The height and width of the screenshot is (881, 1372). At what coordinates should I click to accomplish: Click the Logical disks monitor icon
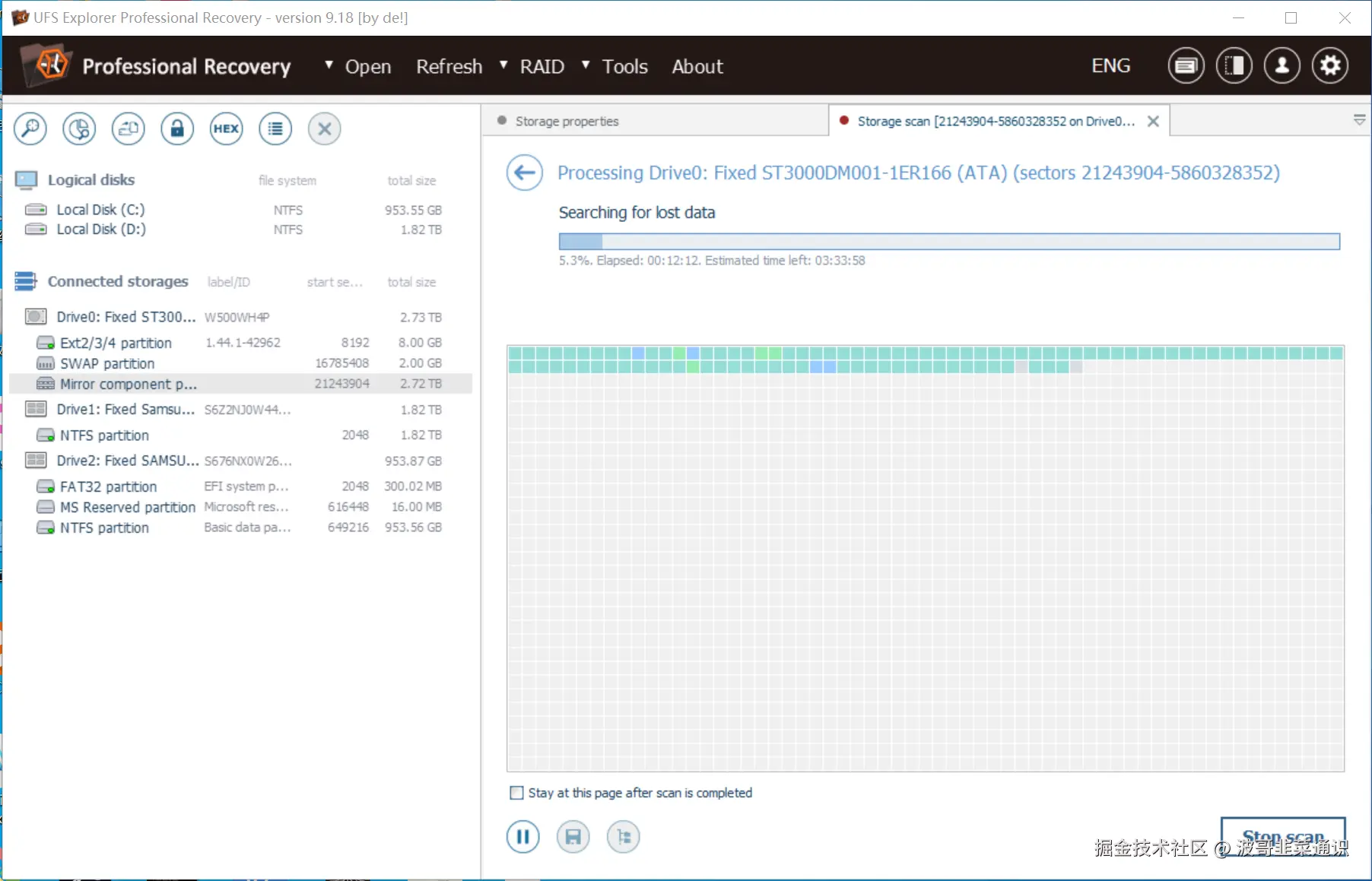pos(26,180)
